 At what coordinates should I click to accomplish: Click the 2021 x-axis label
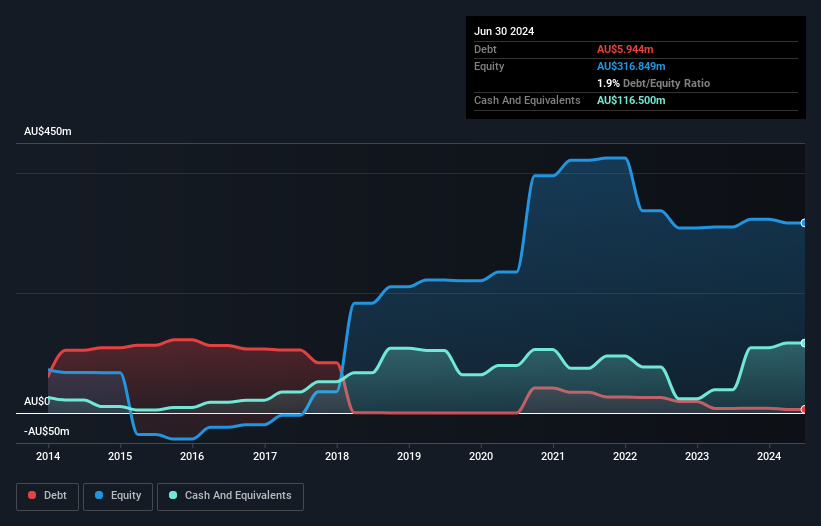553,456
